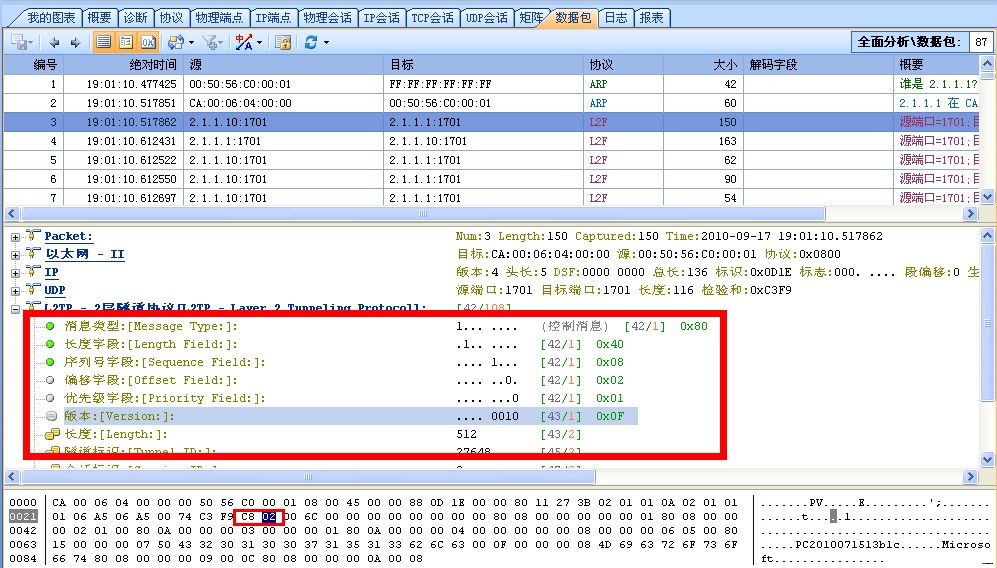Screen dimensions: 997x568
Task: Click the packet filter funnel icon
Action: 209,42
